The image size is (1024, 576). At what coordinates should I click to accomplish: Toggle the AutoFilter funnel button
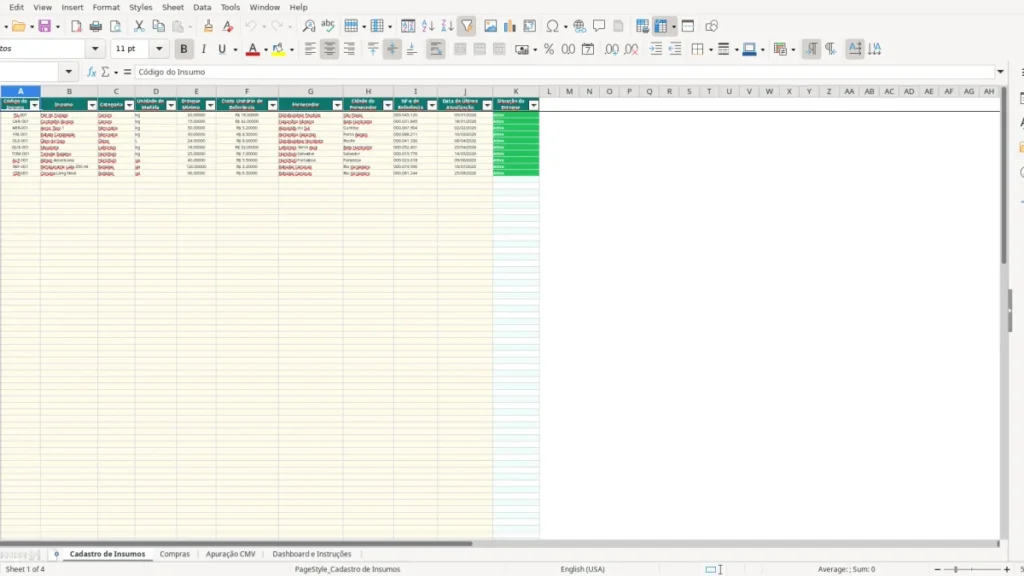click(x=467, y=26)
